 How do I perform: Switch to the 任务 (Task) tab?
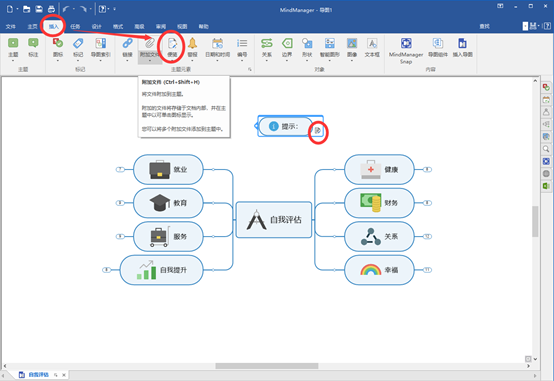point(75,27)
